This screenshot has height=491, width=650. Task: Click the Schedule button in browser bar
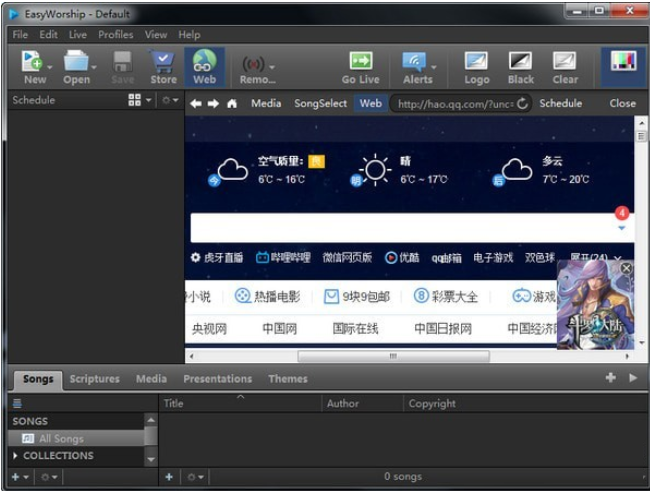pyautogui.click(x=560, y=103)
